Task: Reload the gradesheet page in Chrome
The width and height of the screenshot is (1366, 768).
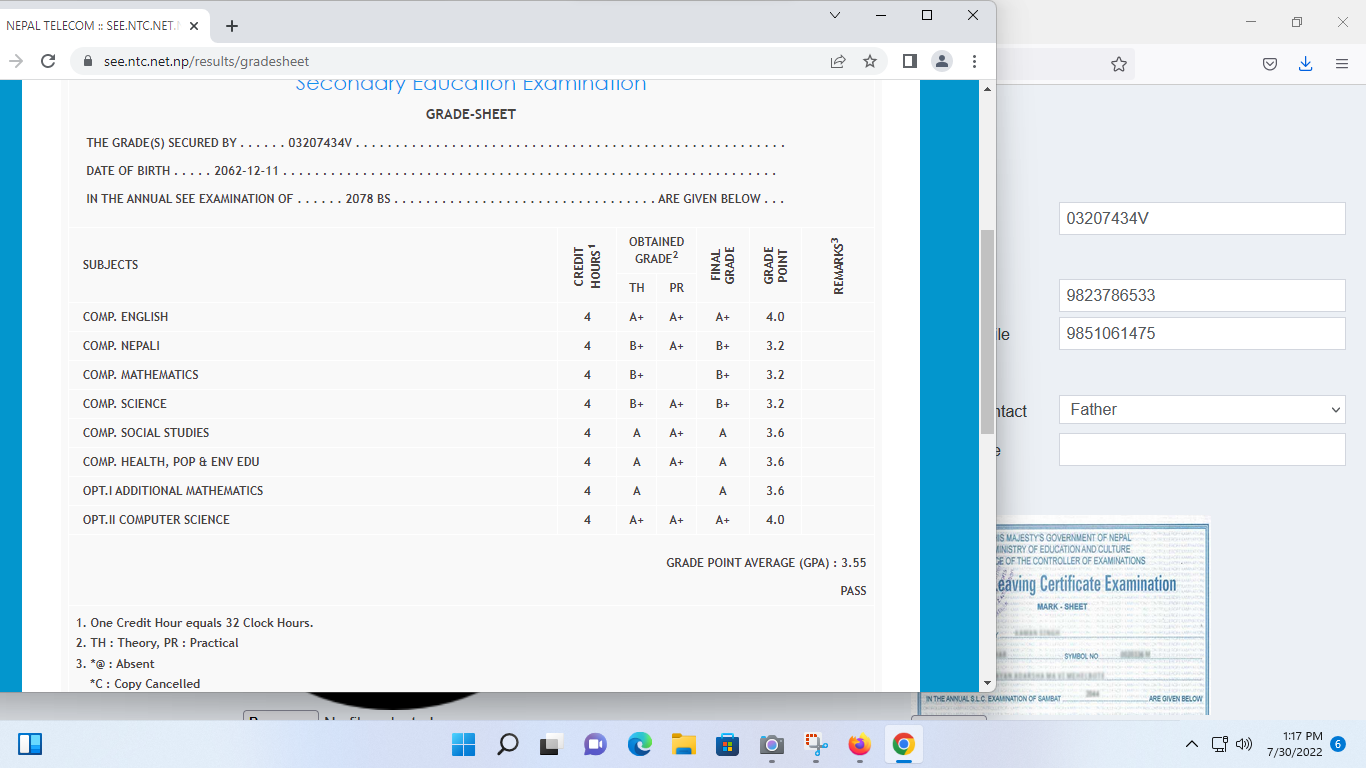Action: tap(47, 61)
